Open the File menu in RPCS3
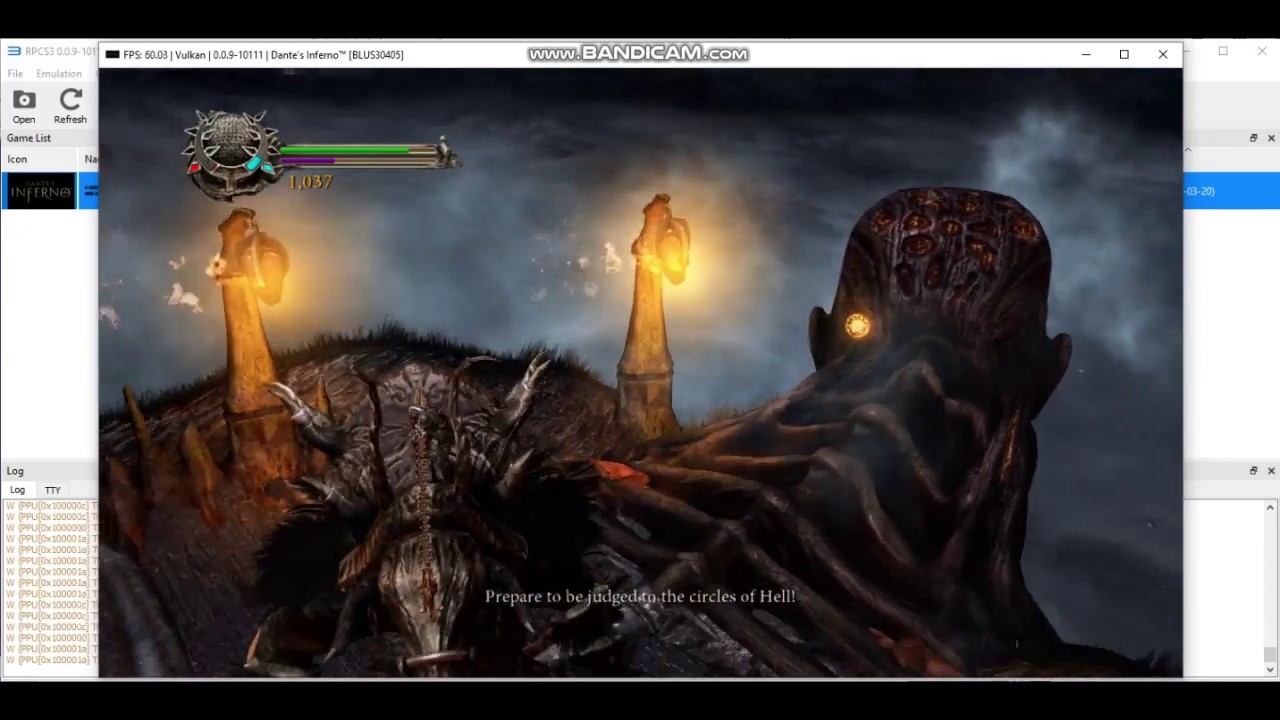The width and height of the screenshot is (1280, 720). tap(15, 74)
